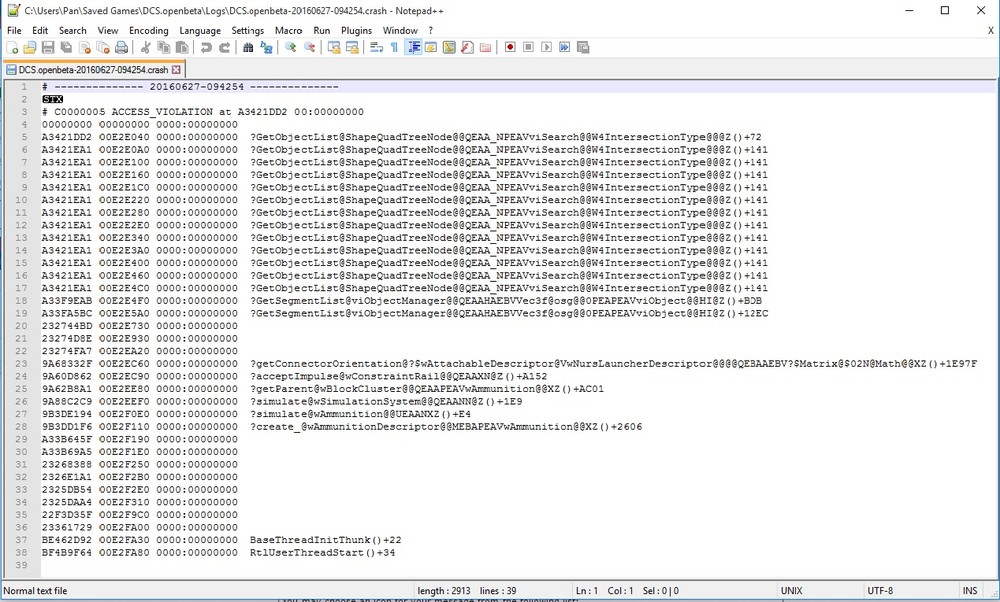Screen dimensions: 1000x602
Task: Open the Encoding menu
Action: click(148, 30)
